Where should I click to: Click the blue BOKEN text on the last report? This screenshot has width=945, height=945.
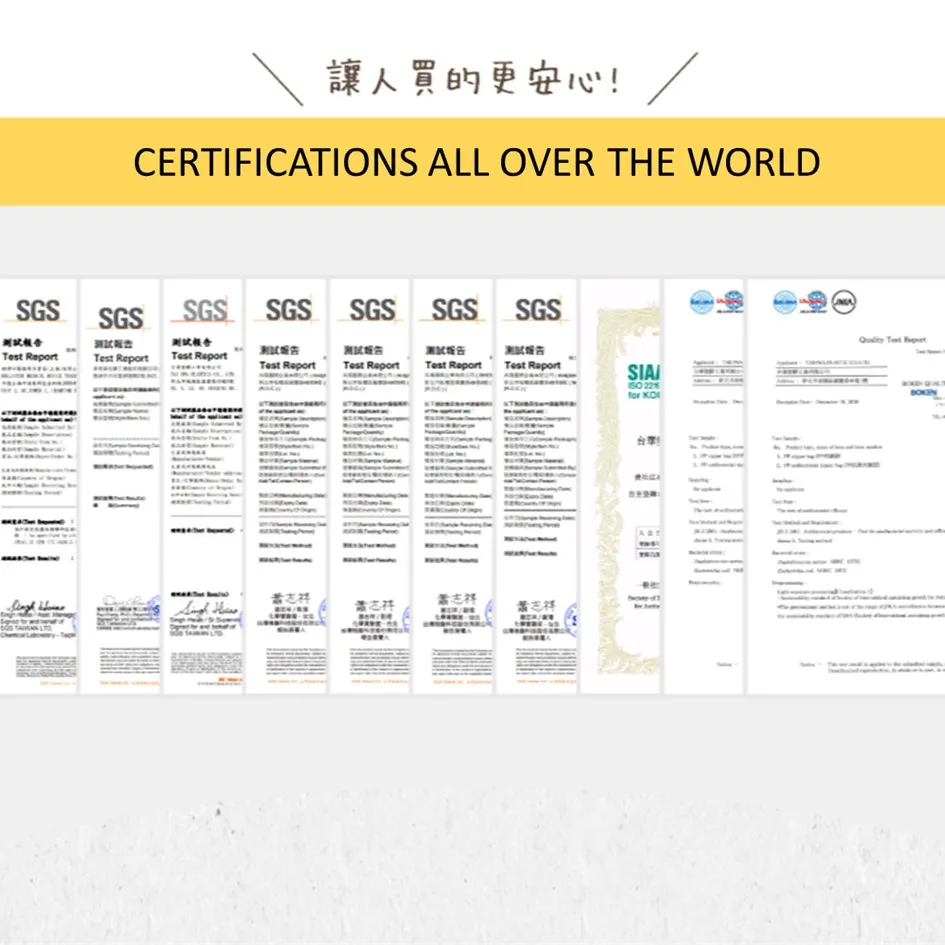point(924,392)
